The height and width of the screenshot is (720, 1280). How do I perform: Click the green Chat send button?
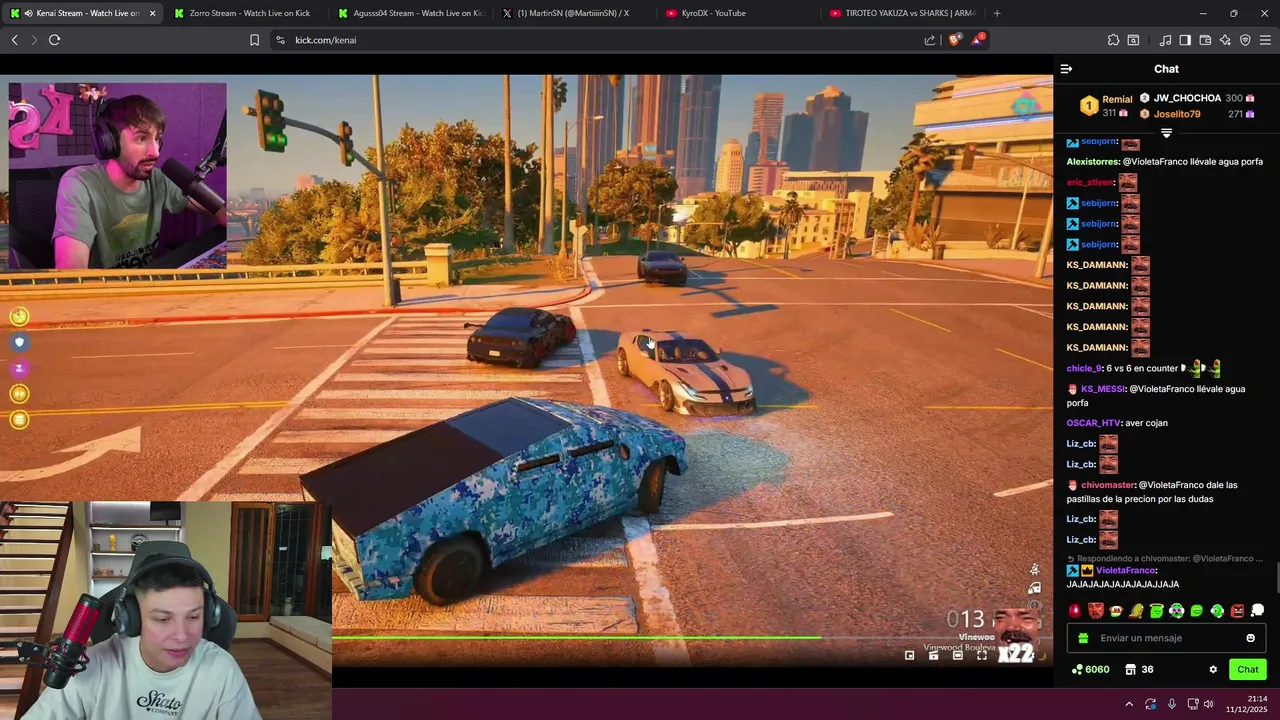[x=1247, y=670]
